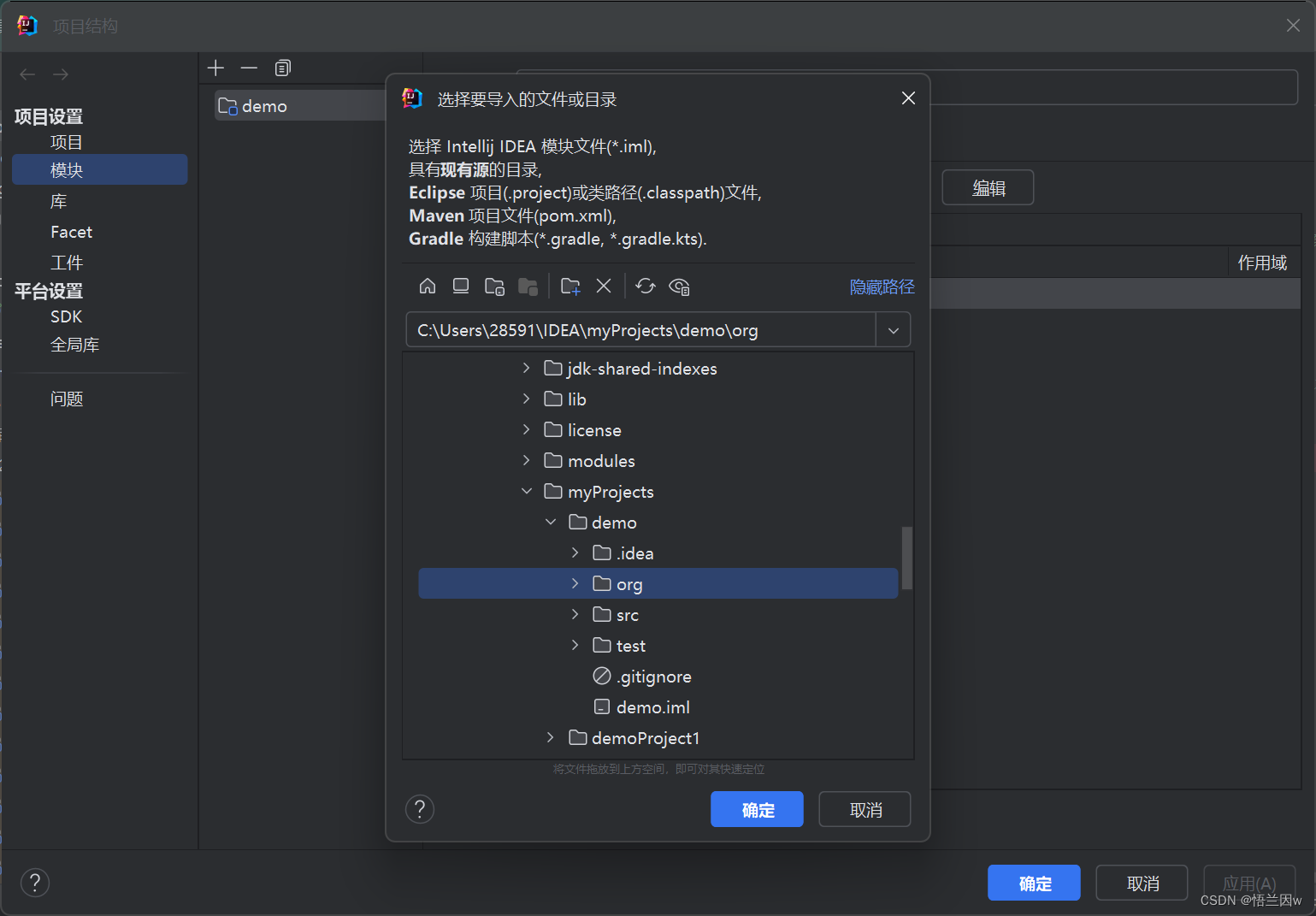The image size is (1316, 916).
Task: Expand the license folder
Action: click(526, 429)
